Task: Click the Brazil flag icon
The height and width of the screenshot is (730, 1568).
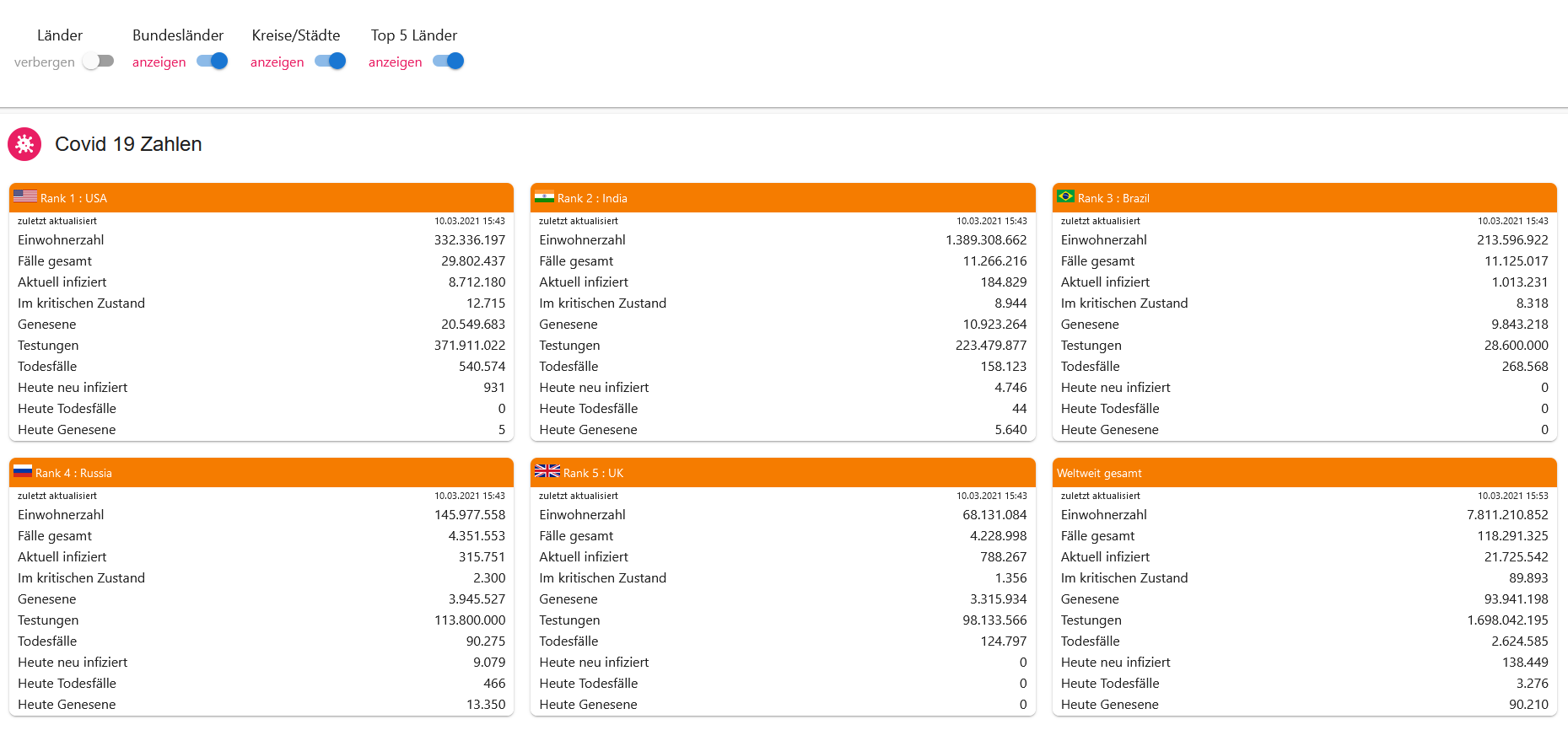Action: pyautogui.click(x=1065, y=196)
